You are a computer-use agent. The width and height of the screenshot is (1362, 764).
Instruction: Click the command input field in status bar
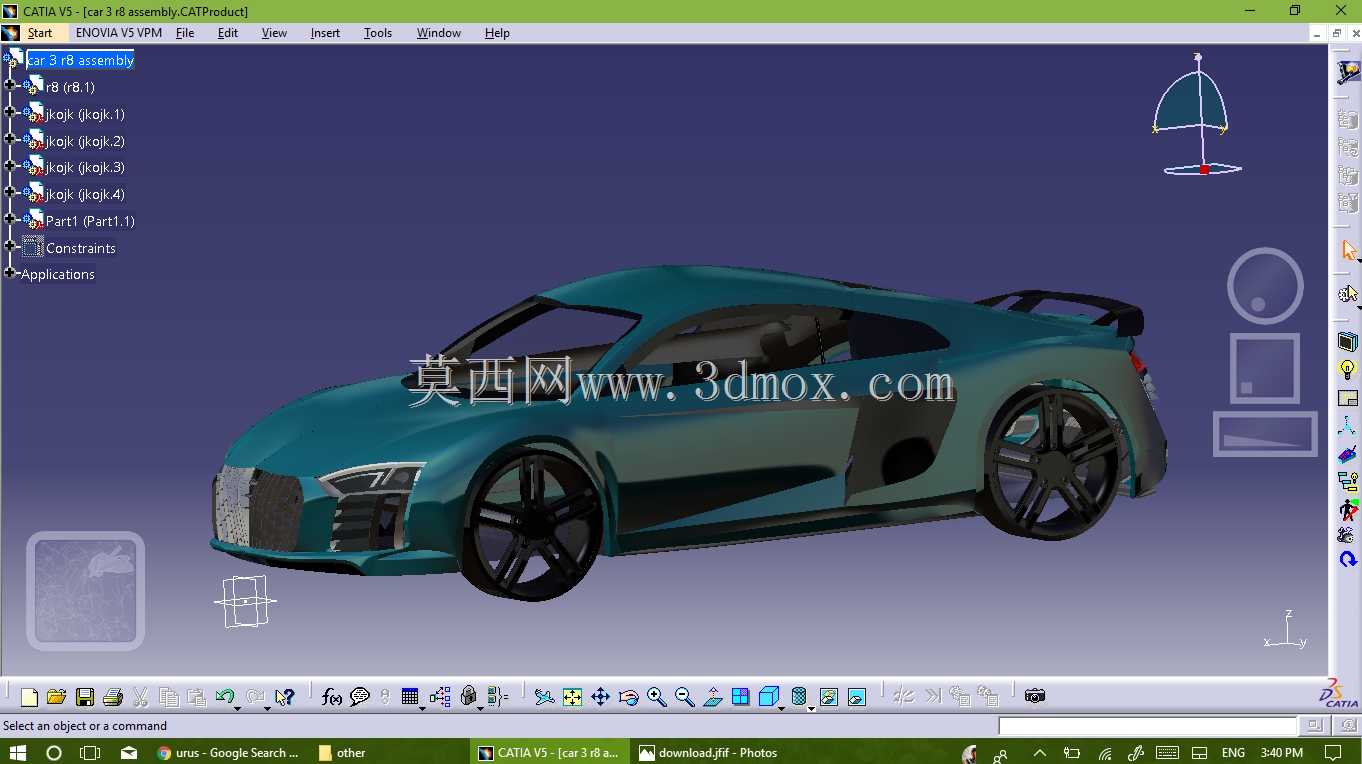coord(1148,726)
